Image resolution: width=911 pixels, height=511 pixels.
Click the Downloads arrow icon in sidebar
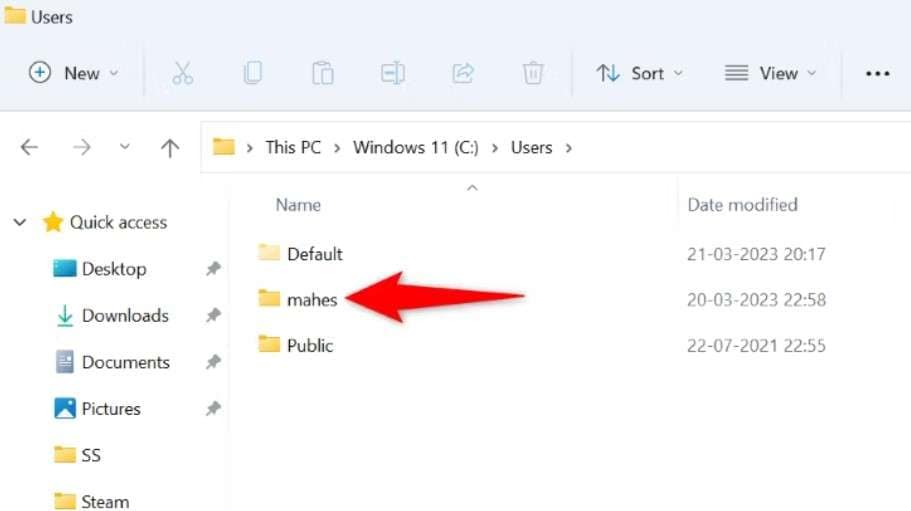(65, 315)
